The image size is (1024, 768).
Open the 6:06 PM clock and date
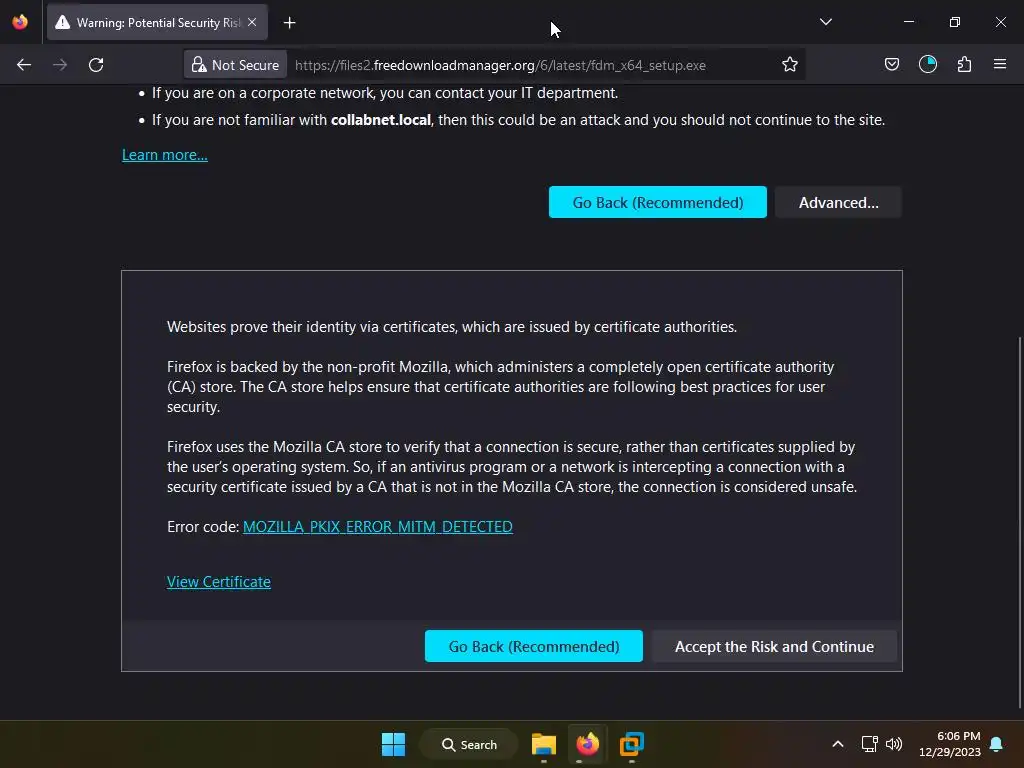(x=950, y=744)
